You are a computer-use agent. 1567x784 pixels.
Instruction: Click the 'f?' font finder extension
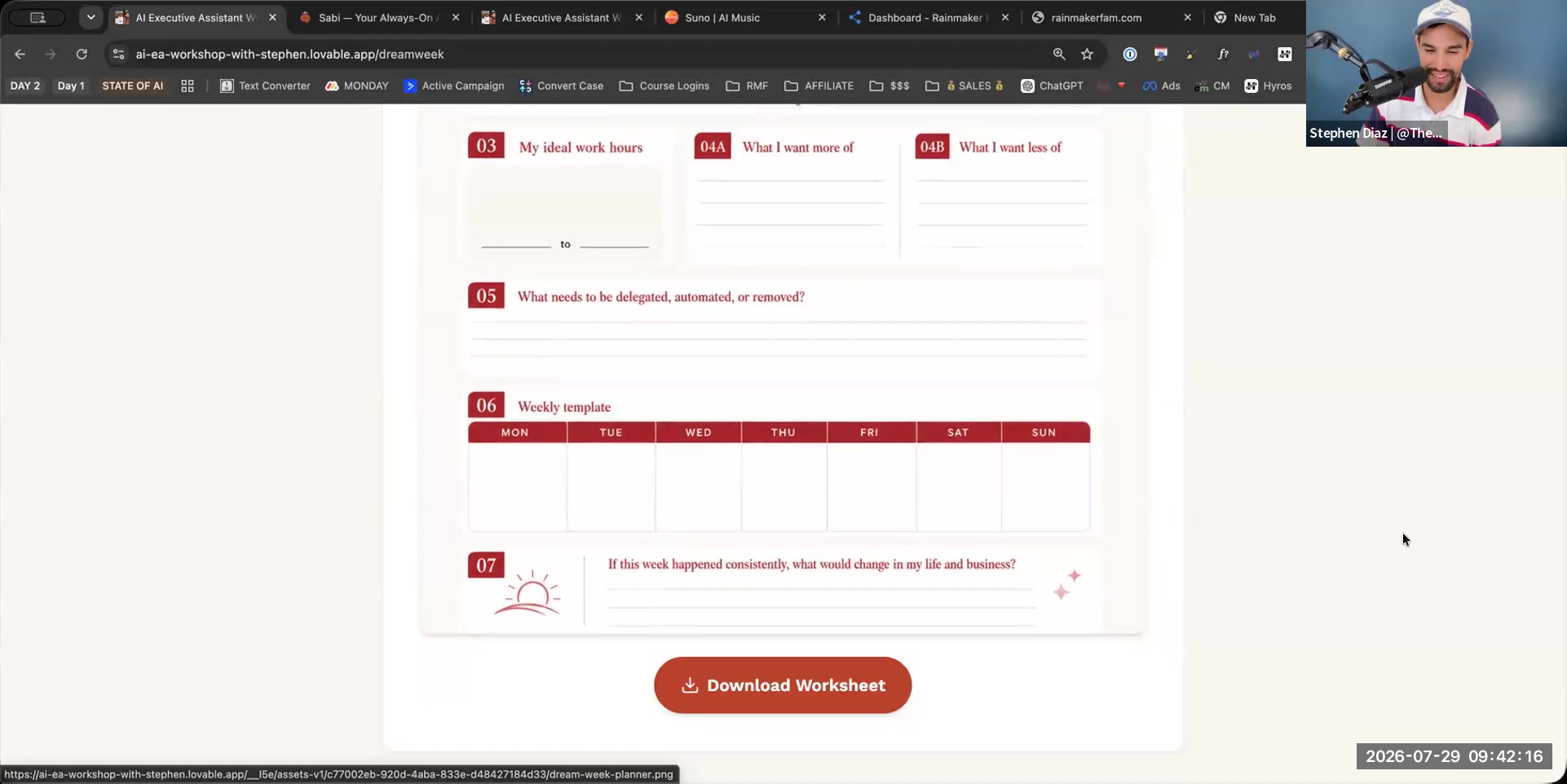[1223, 54]
